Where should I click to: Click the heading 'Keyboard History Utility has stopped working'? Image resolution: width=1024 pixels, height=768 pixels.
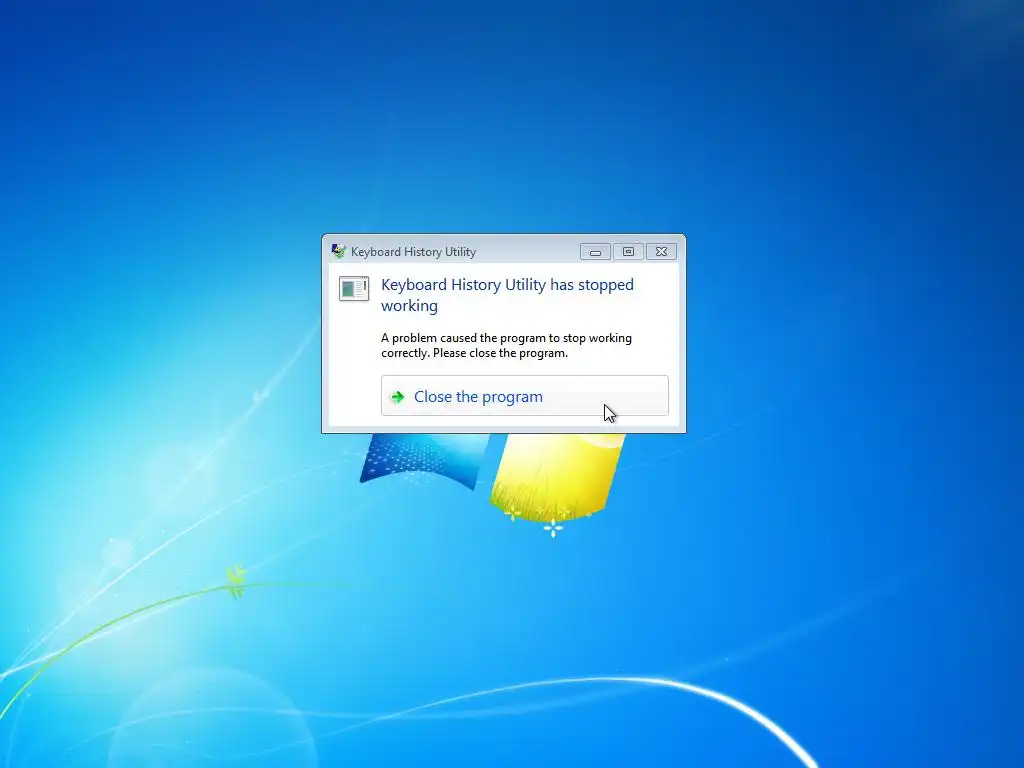[x=507, y=295]
